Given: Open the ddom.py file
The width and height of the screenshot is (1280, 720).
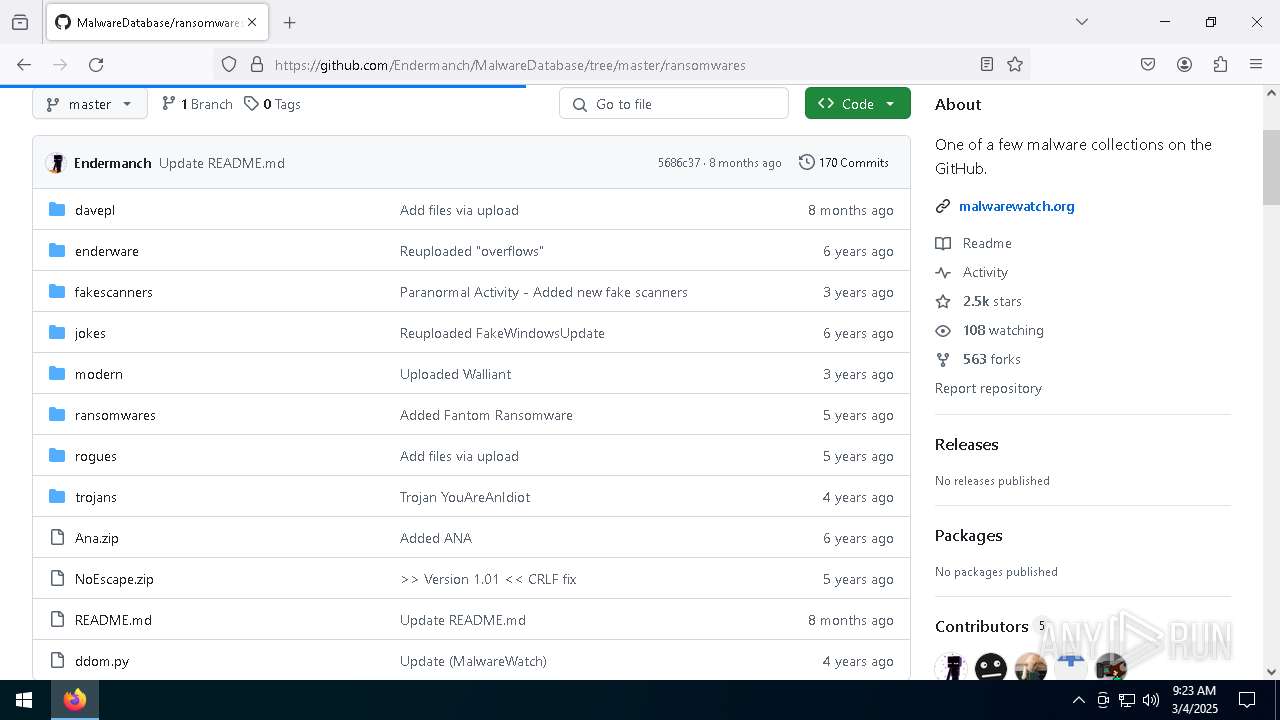Looking at the screenshot, I should click(x=102, y=661).
